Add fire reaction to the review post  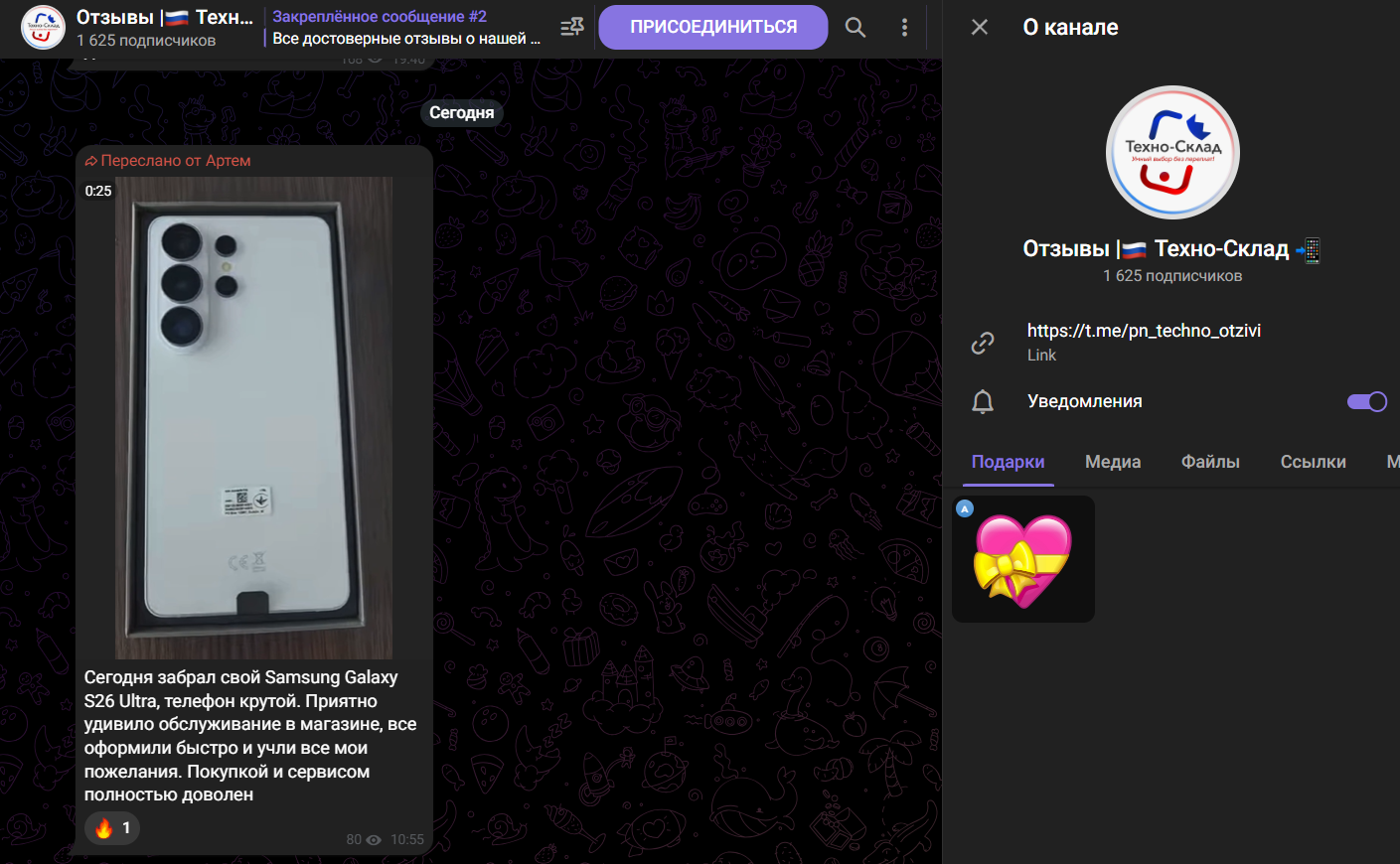click(112, 828)
